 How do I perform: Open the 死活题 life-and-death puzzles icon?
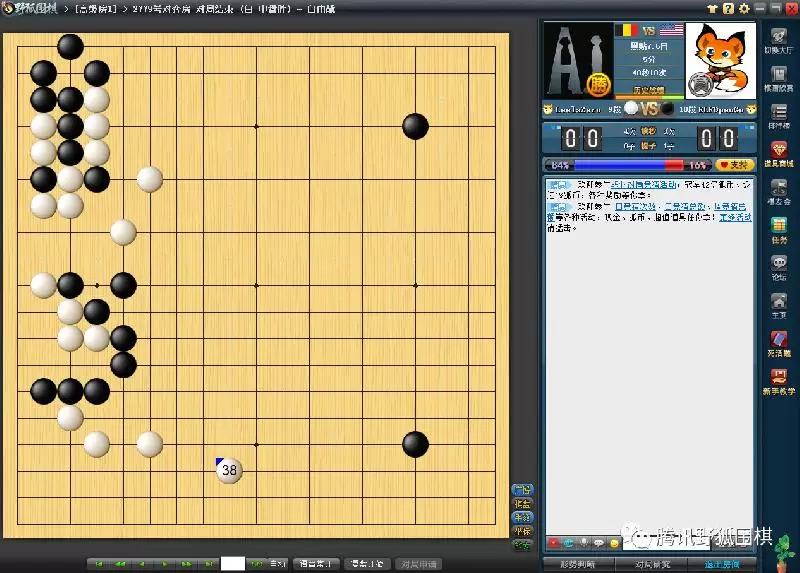[x=779, y=343]
